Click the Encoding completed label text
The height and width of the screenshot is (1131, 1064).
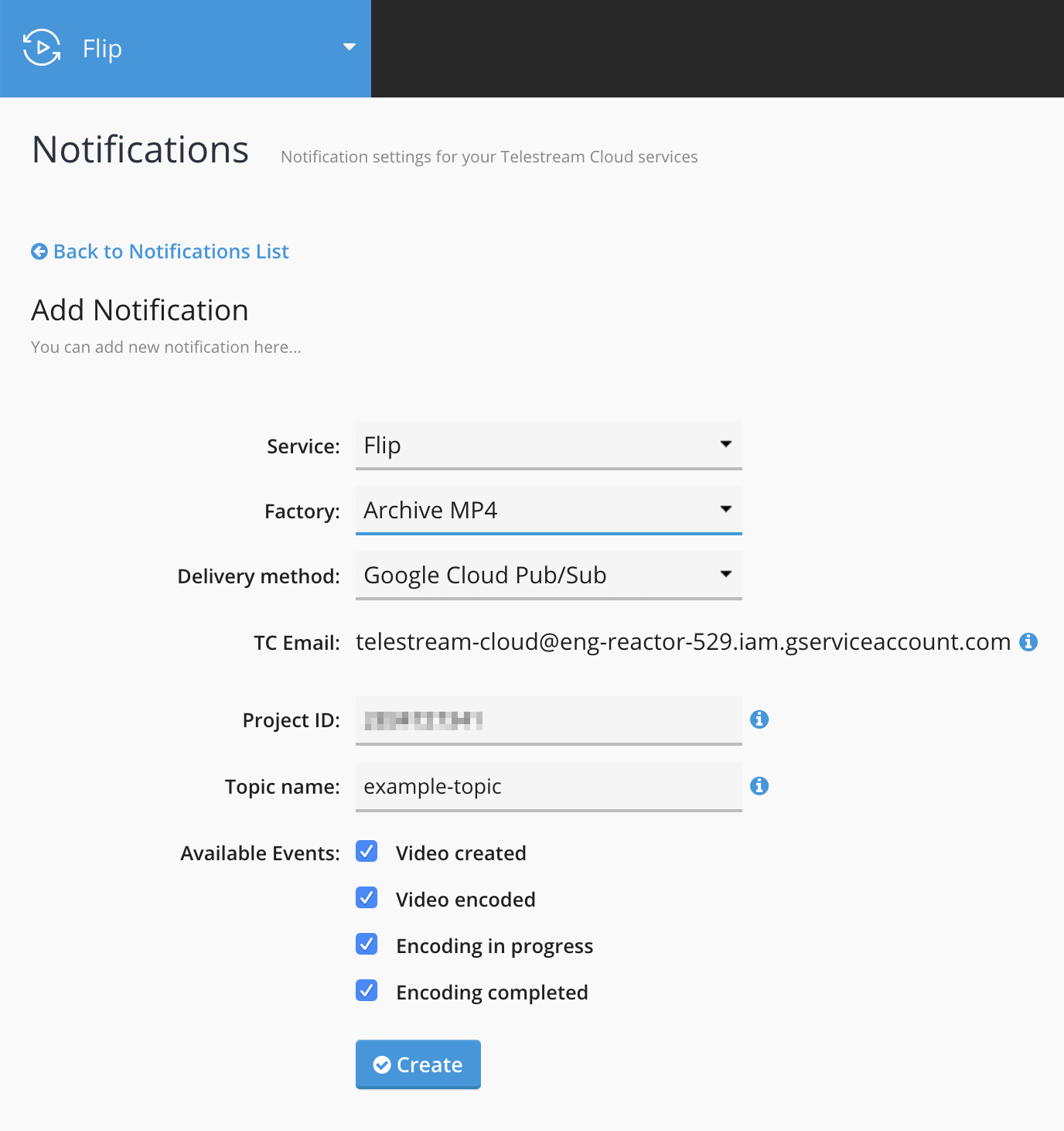click(492, 993)
